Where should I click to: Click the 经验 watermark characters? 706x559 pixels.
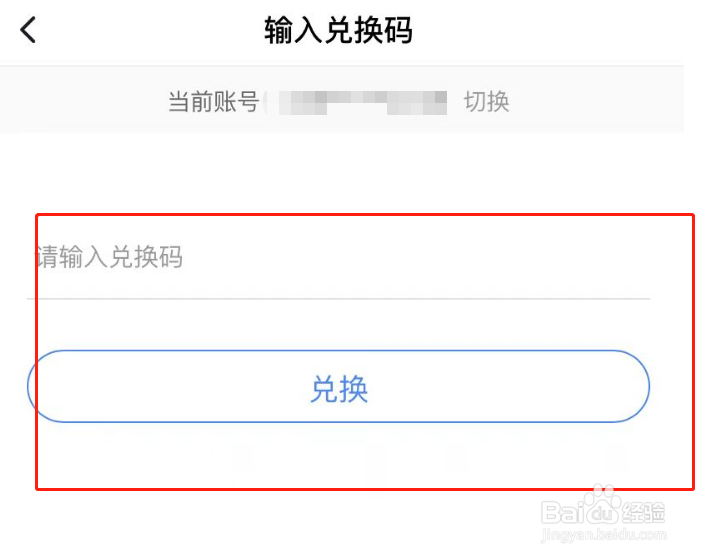point(643,513)
